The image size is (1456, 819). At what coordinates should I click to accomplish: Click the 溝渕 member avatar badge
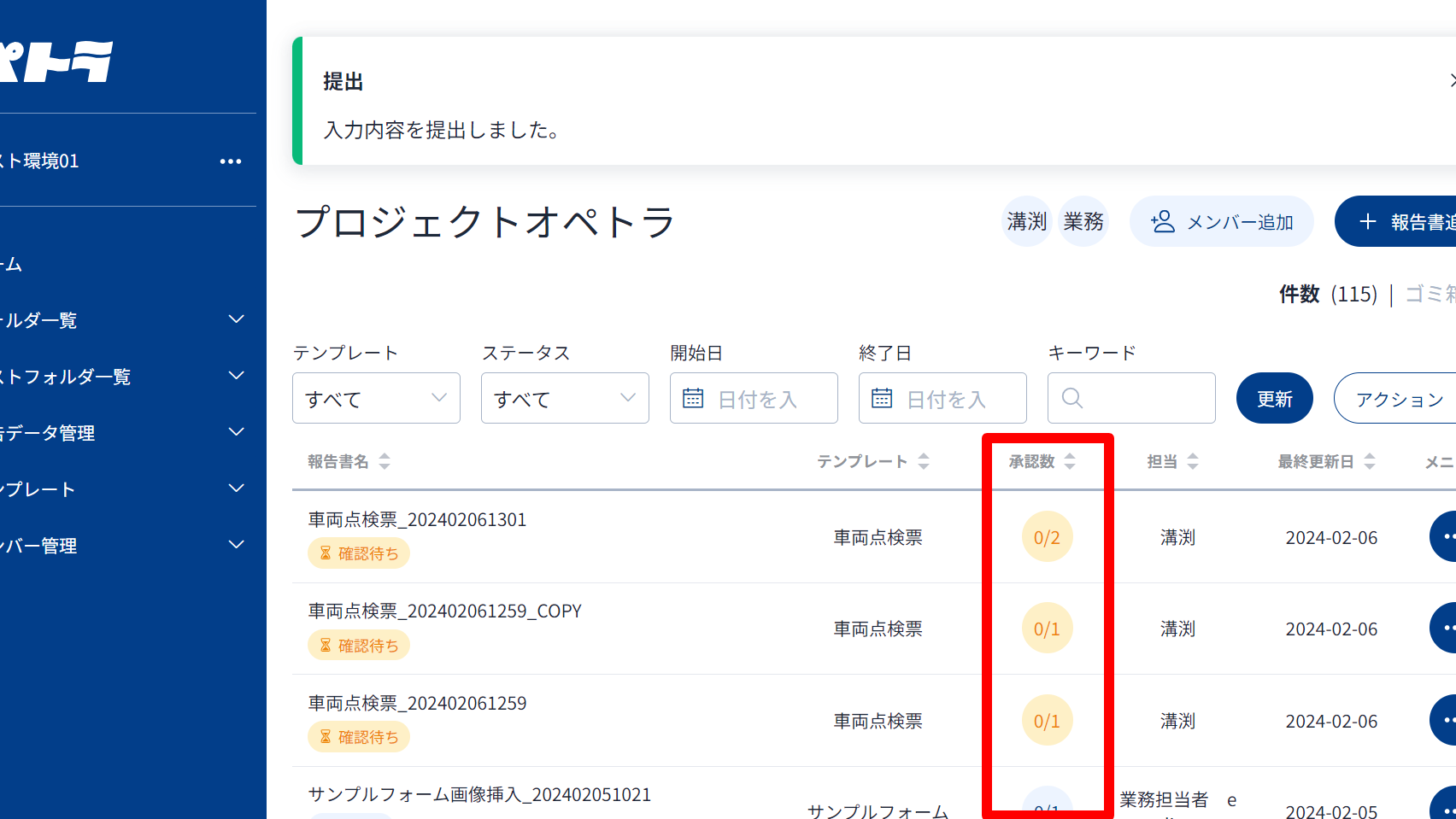pyautogui.click(x=1026, y=222)
